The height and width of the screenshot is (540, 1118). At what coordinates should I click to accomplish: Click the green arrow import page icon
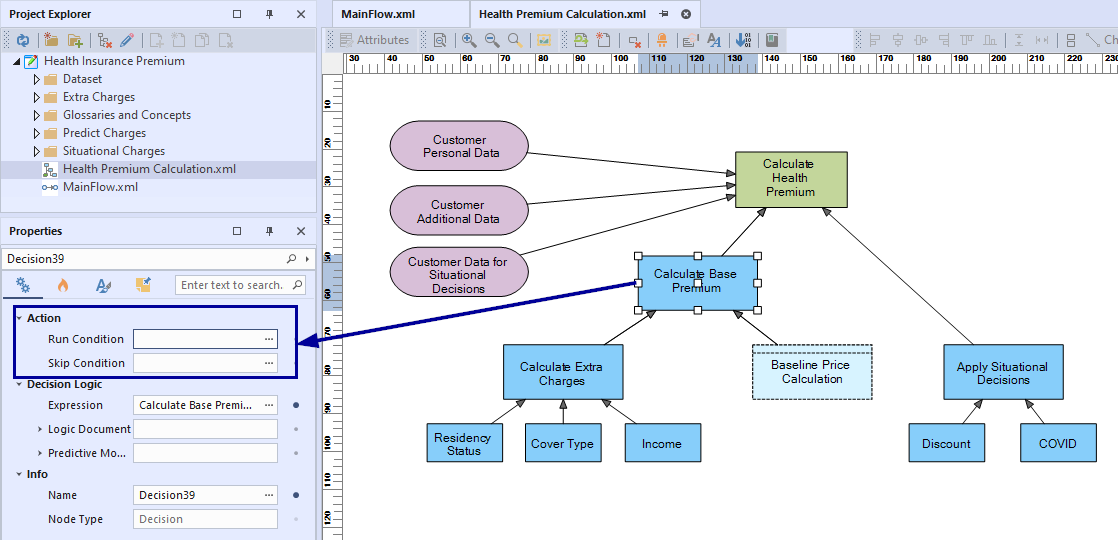click(x=581, y=40)
